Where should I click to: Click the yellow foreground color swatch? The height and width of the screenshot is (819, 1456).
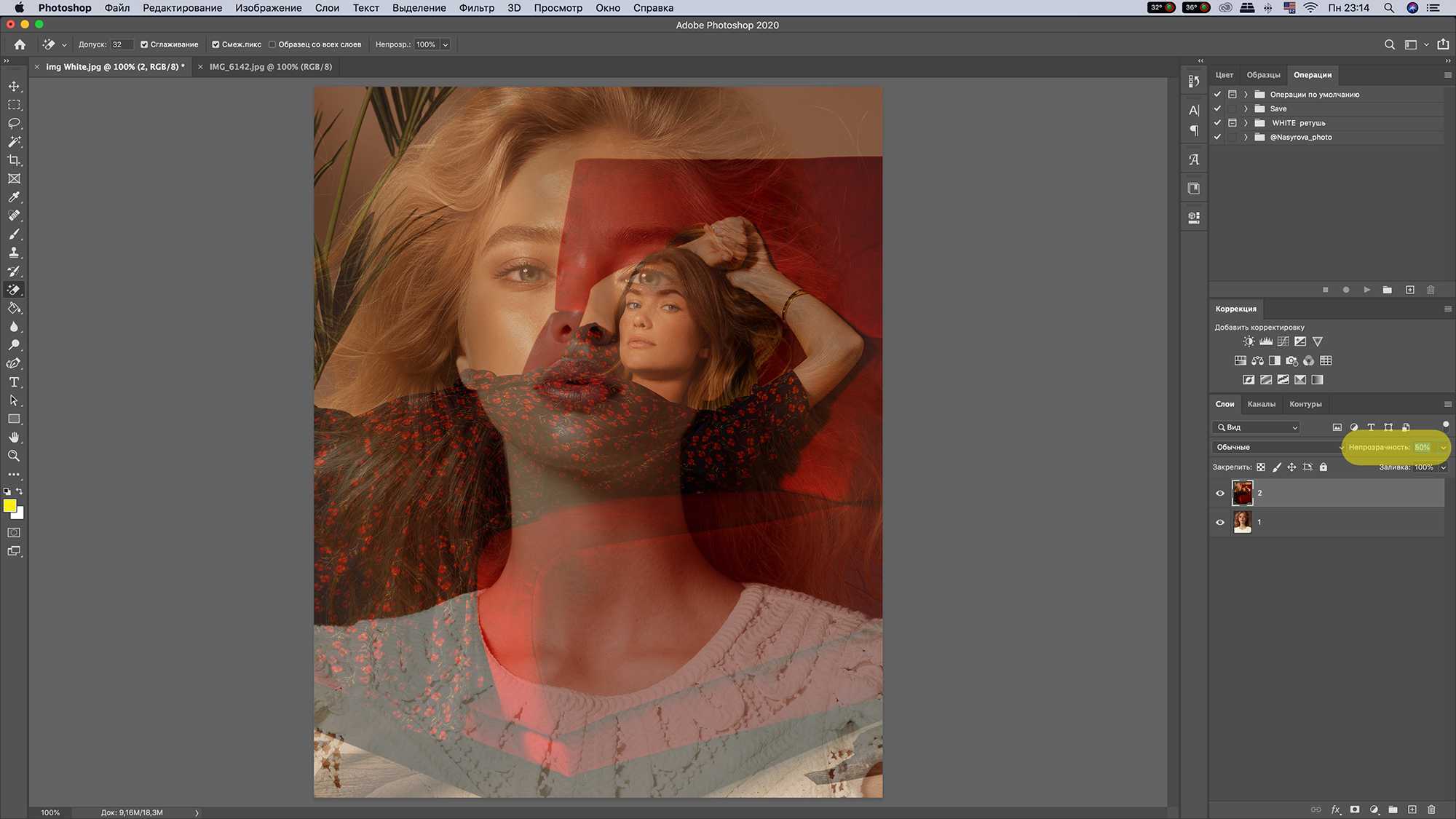(x=9, y=505)
